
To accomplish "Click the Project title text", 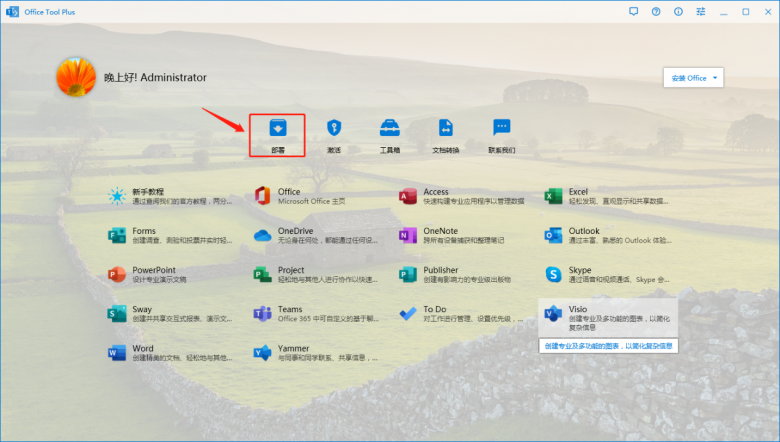I will (291, 270).
